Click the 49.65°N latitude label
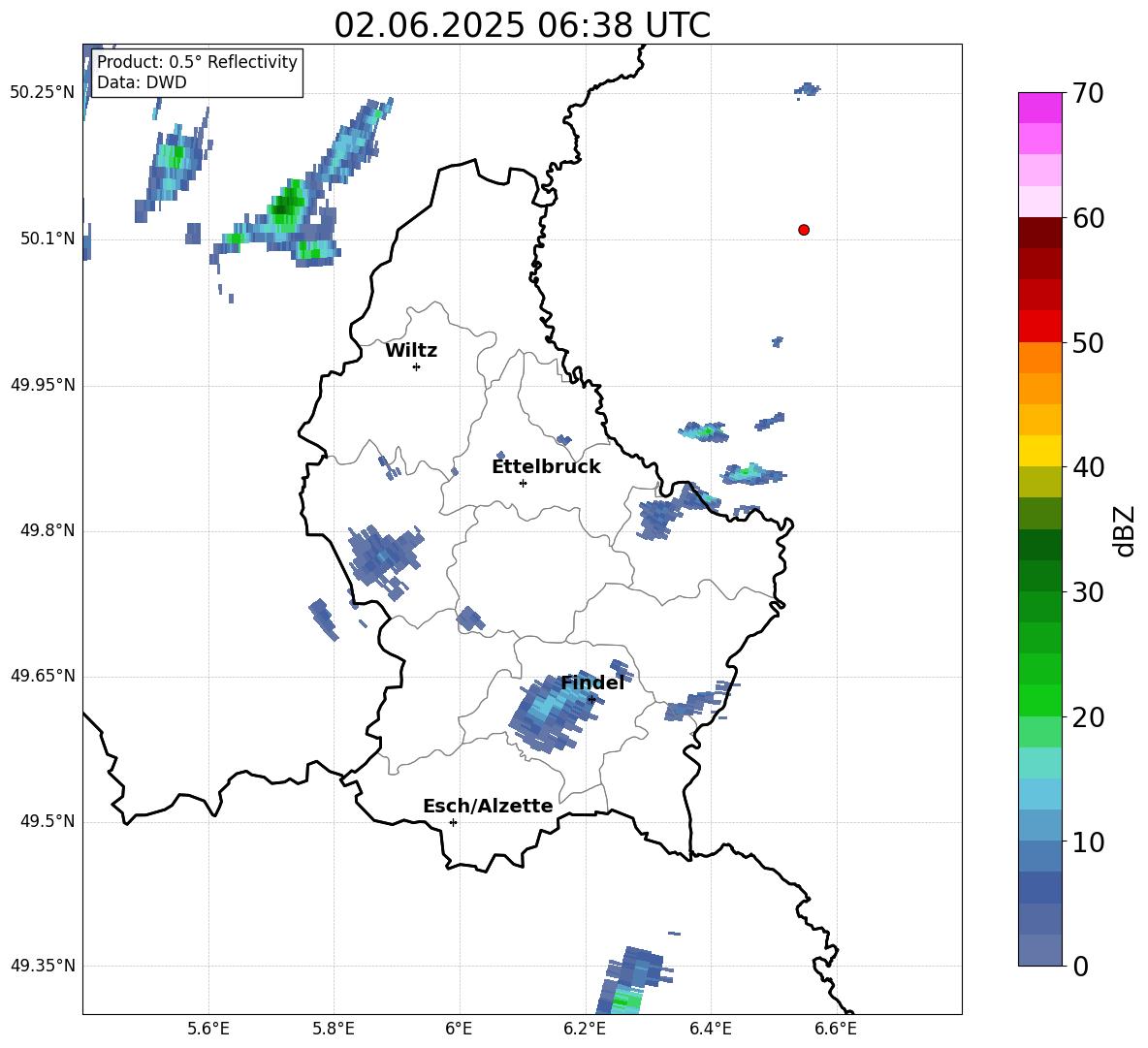The width and height of the screenshot is (1148, 1048). click(42, 676)
